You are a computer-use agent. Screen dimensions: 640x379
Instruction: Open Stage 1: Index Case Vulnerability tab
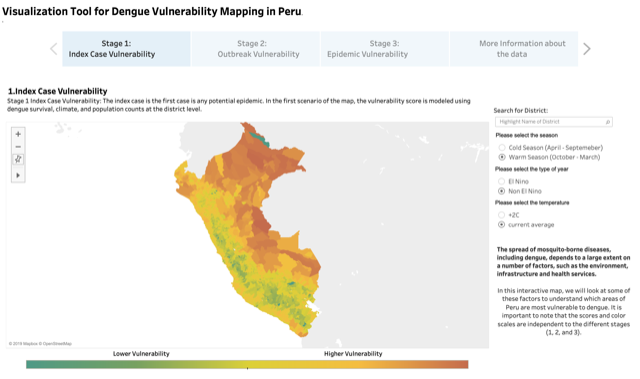coord(126,49)
